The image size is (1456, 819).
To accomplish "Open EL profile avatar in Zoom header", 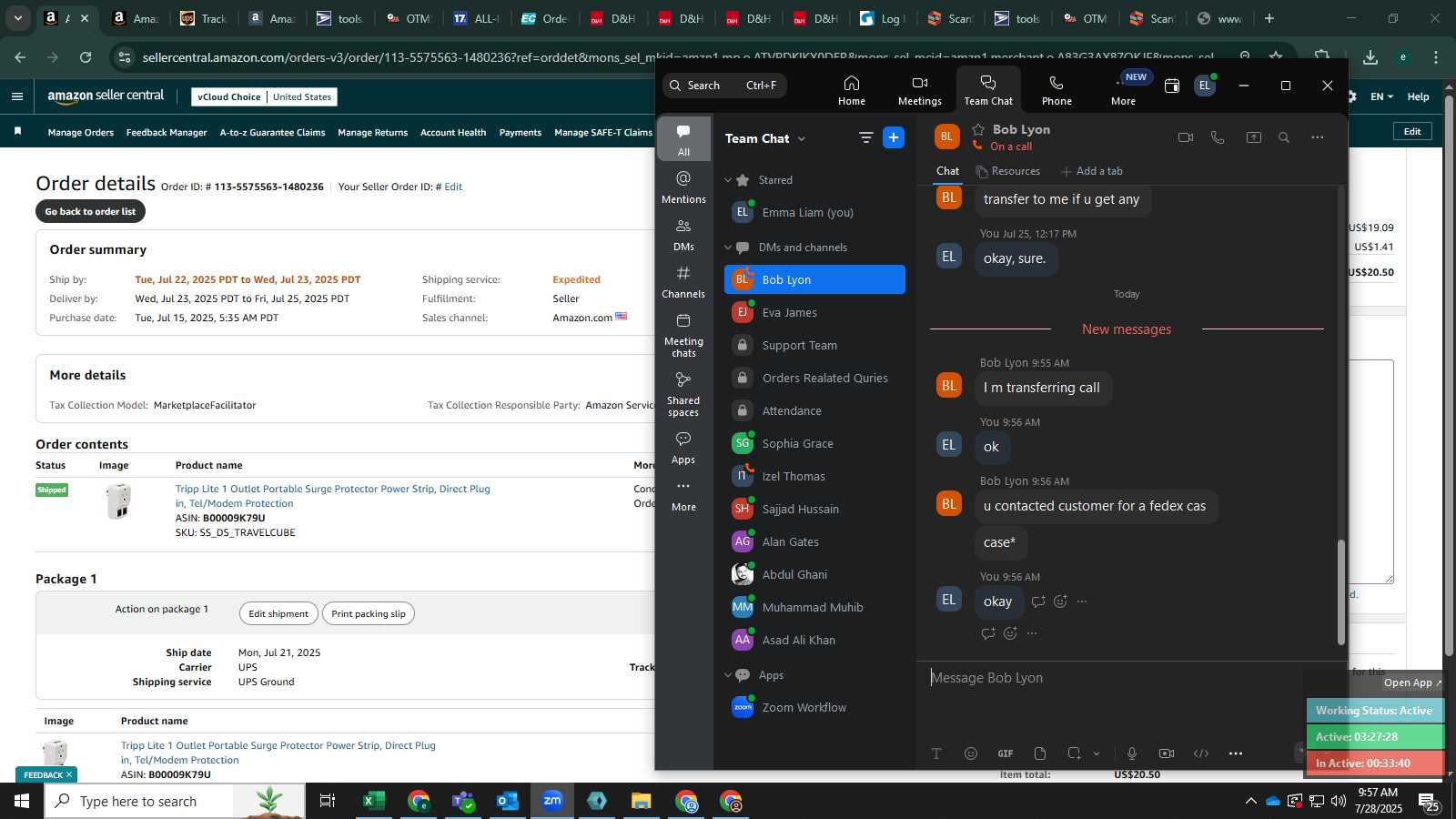I will tap(1205, 86).
